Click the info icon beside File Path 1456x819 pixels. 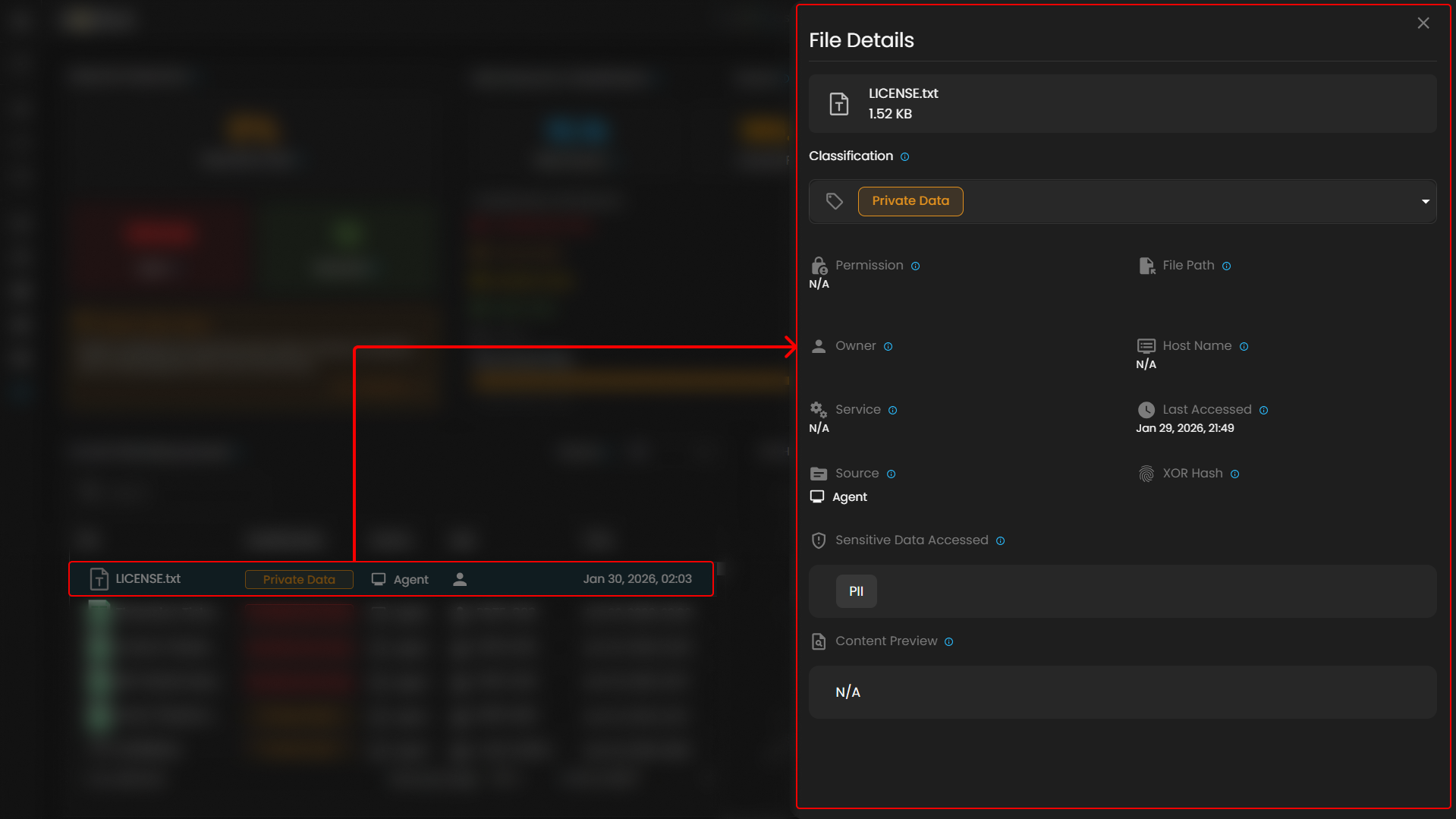pyautogui.click(x=1226, y=266)
